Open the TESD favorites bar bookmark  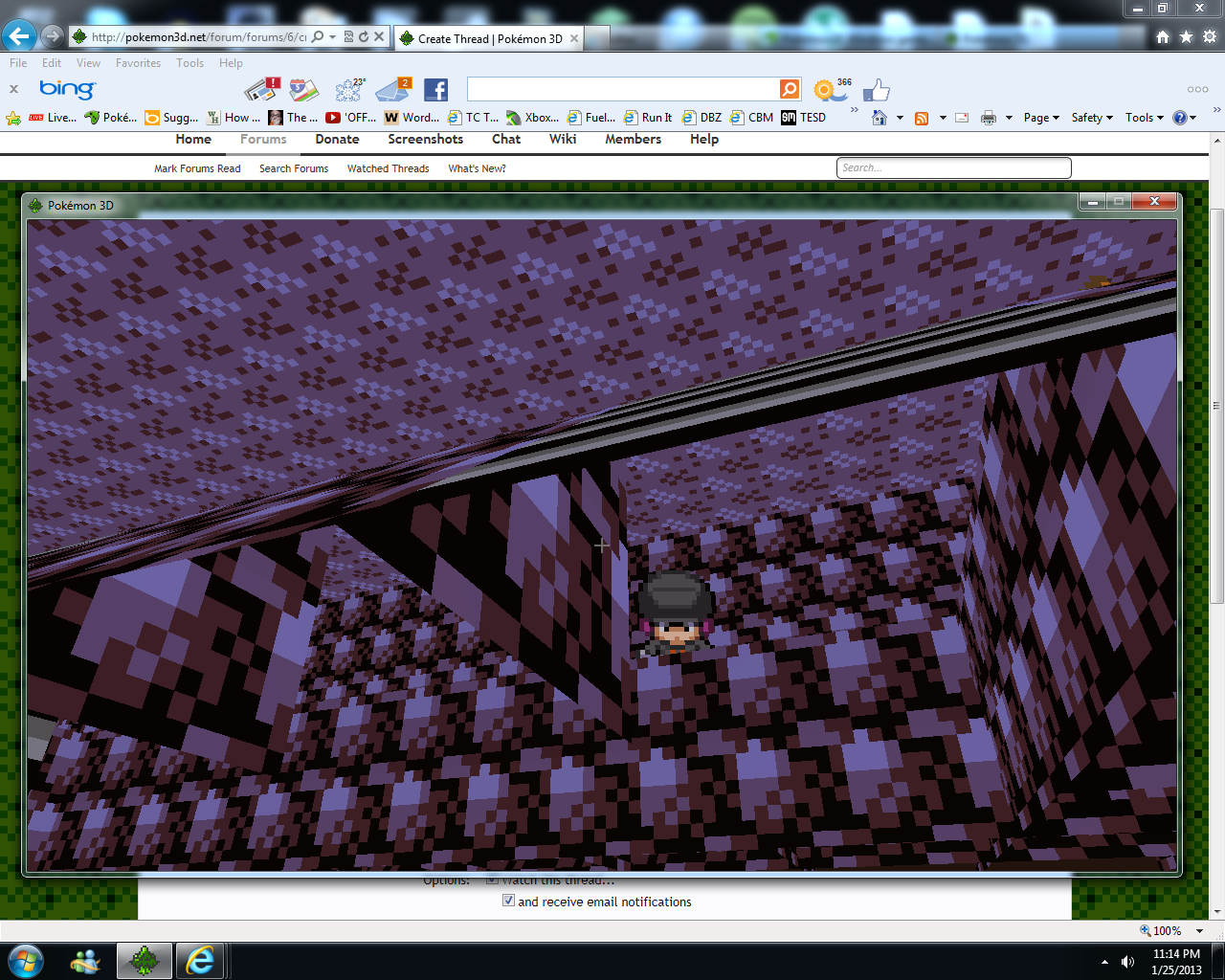tap(804, 118)
